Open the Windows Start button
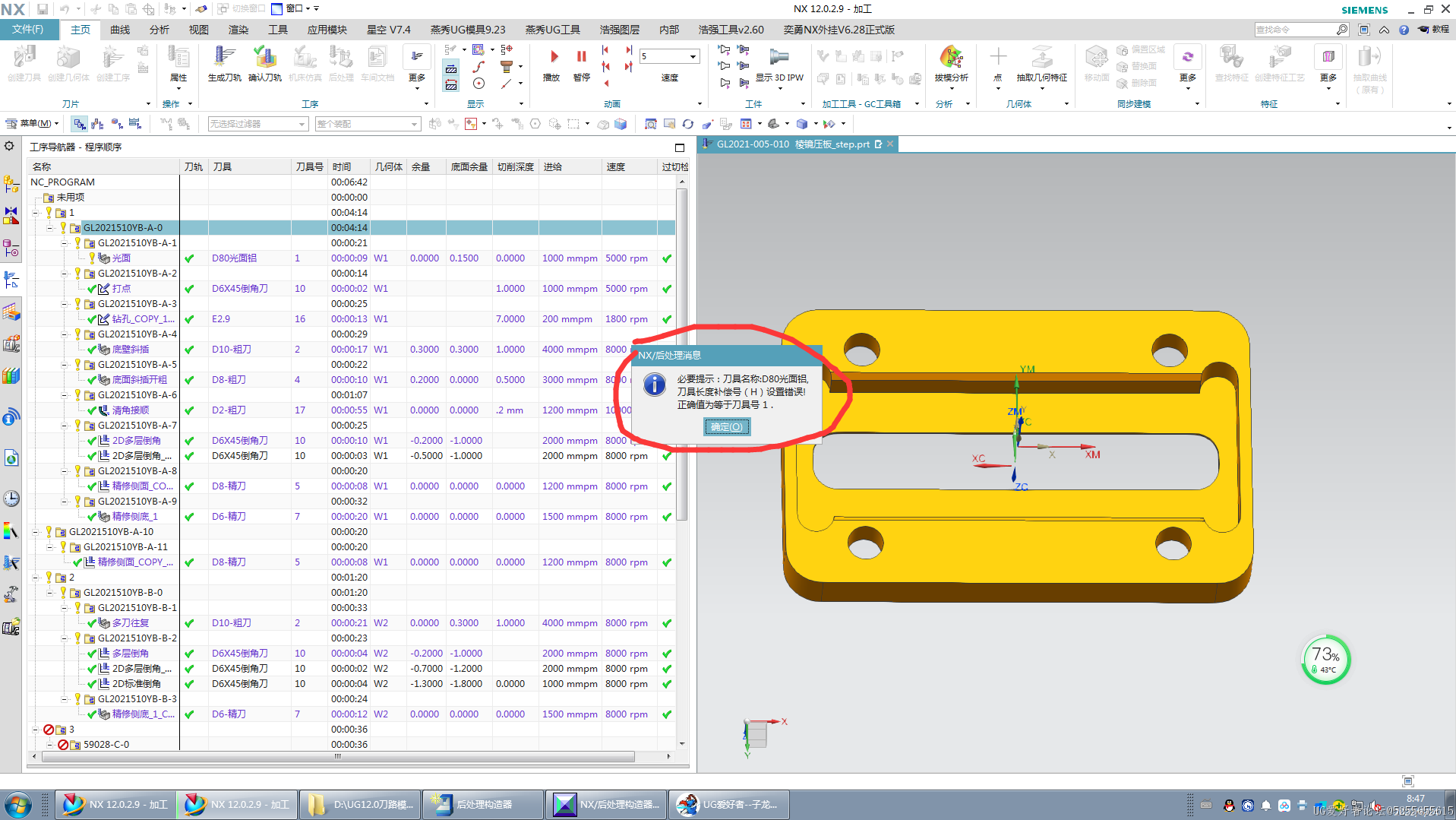 point(18,805)
